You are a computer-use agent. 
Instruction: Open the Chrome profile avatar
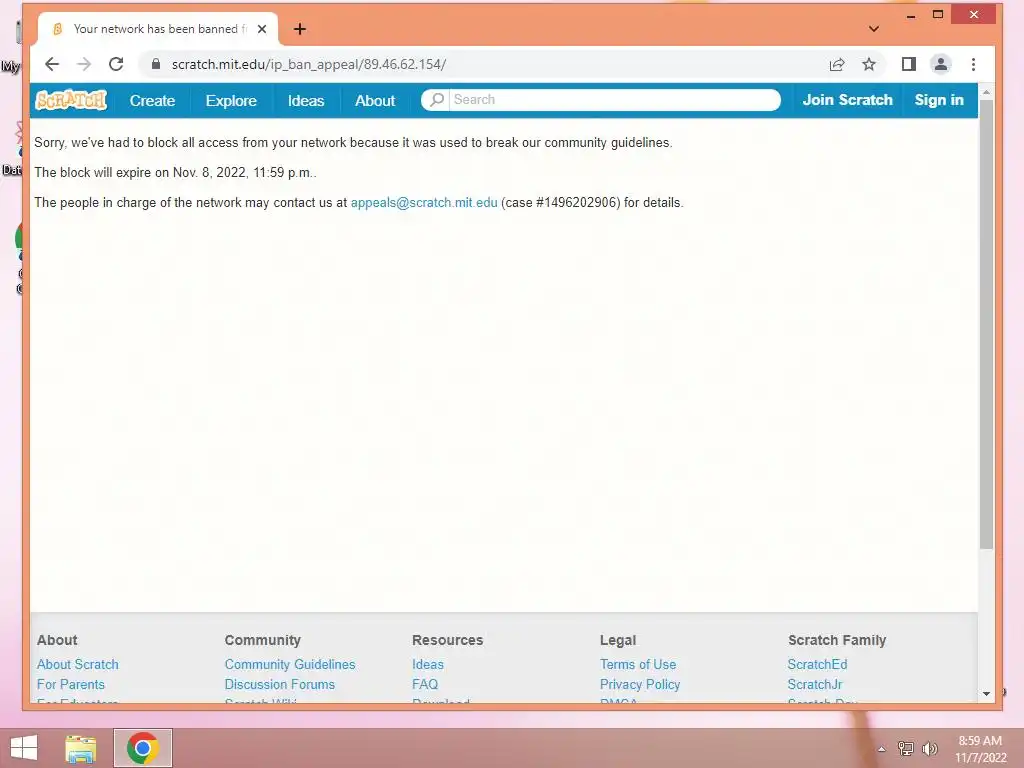tap(940, 64)
